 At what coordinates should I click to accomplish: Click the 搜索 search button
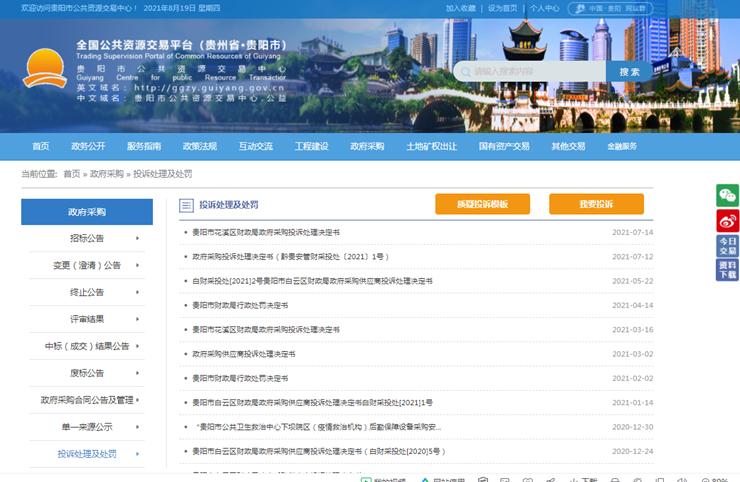630,72
